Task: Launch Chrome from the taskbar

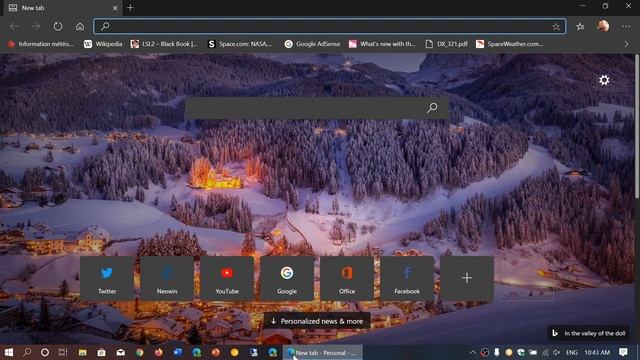Action: tap(140, 352)
